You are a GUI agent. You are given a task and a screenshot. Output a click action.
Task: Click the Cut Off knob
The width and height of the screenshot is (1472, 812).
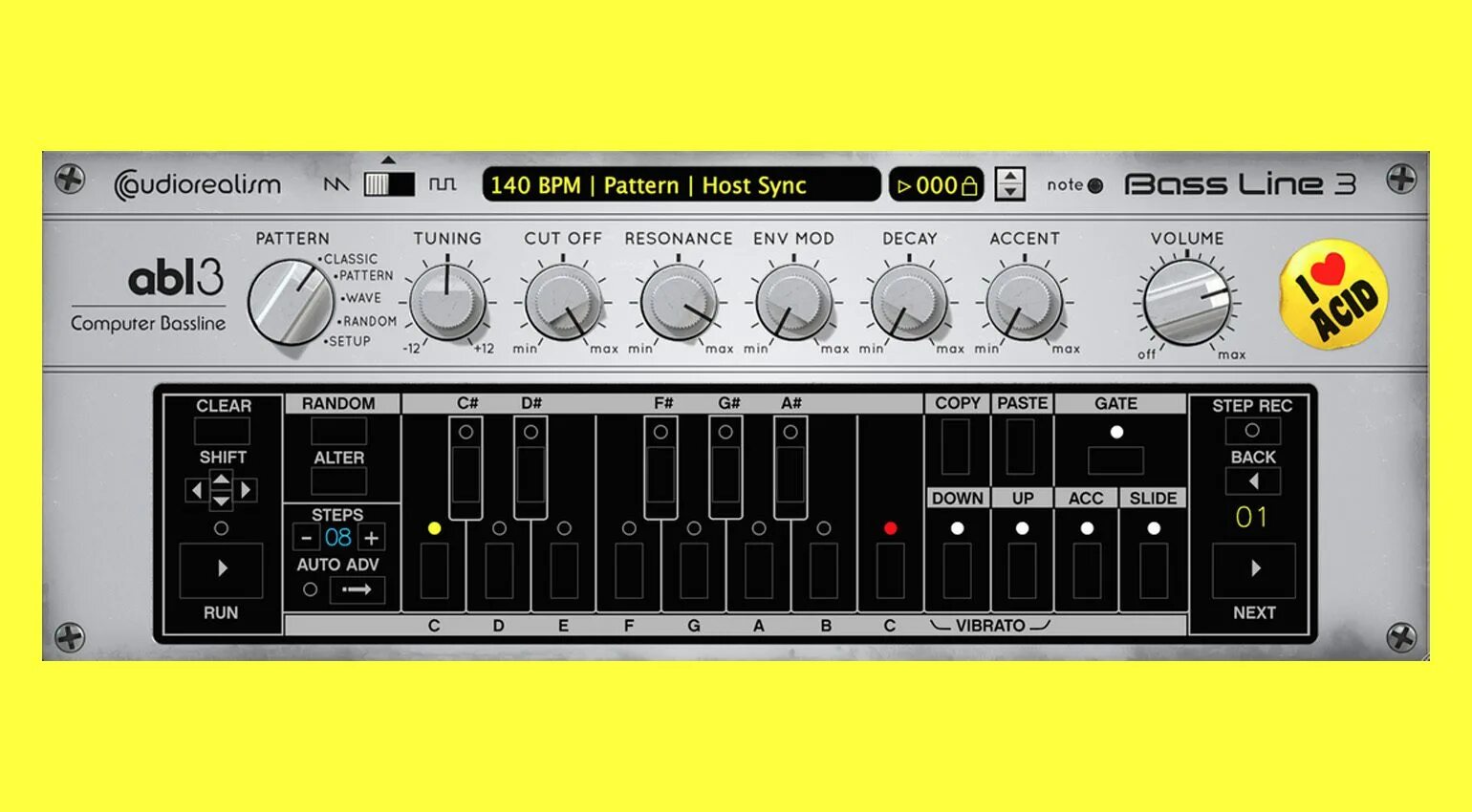click(563, 301)
